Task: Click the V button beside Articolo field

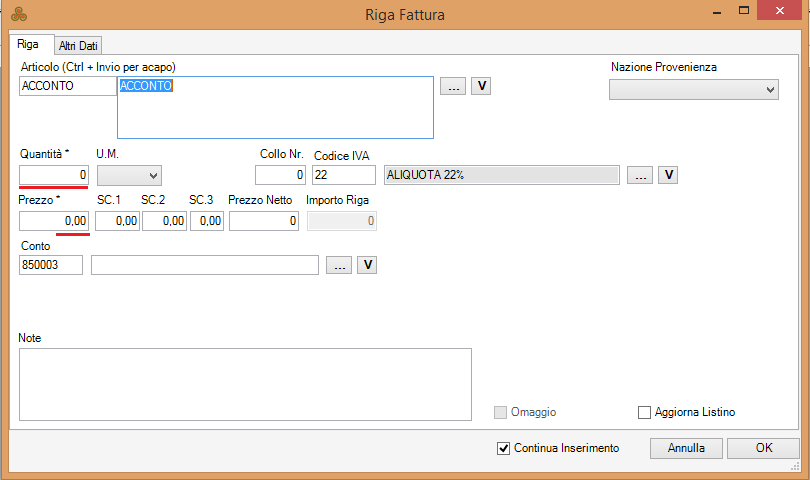Action: pyautogui.click(x=481, y=87)
